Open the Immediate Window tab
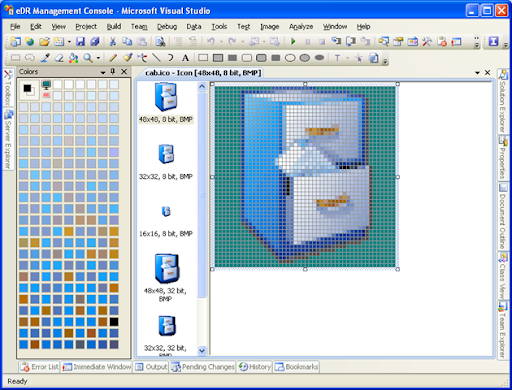 (x=97, y=367)
